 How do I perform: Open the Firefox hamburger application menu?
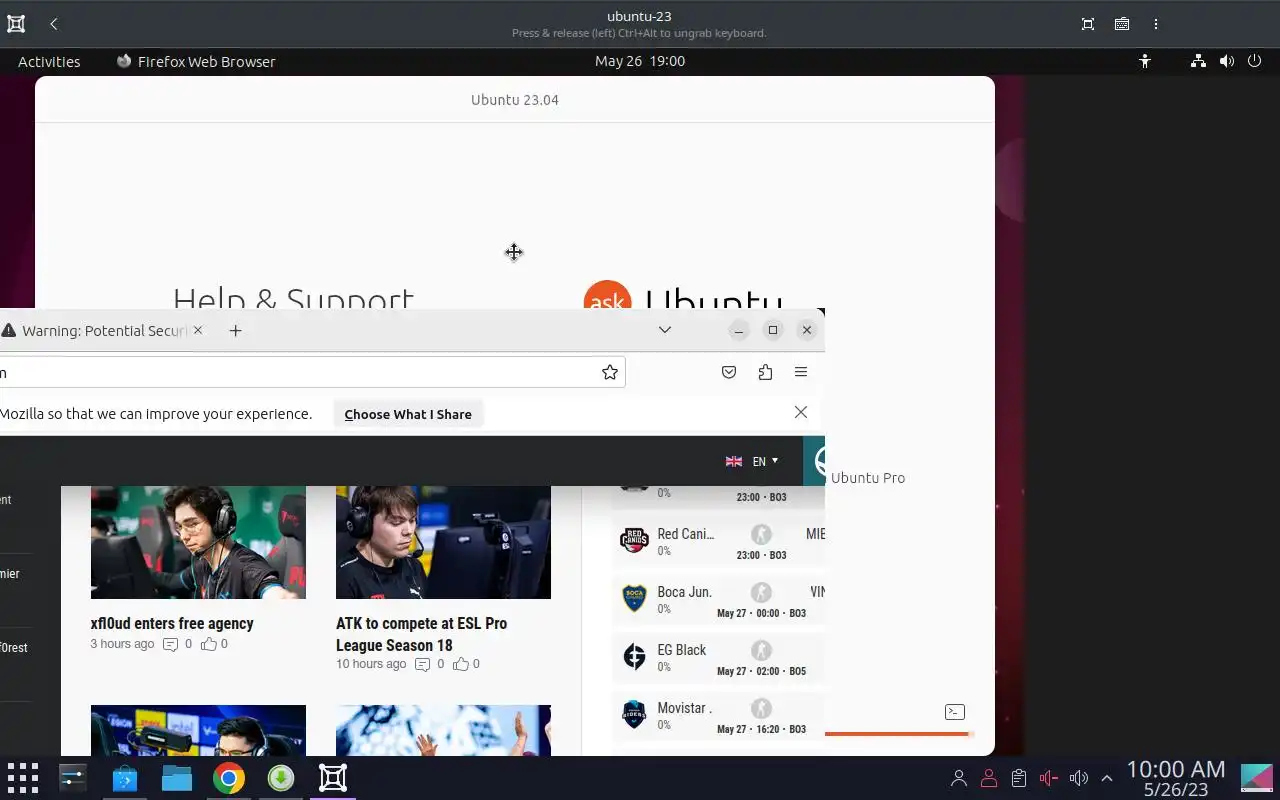[x=801, y=372]
